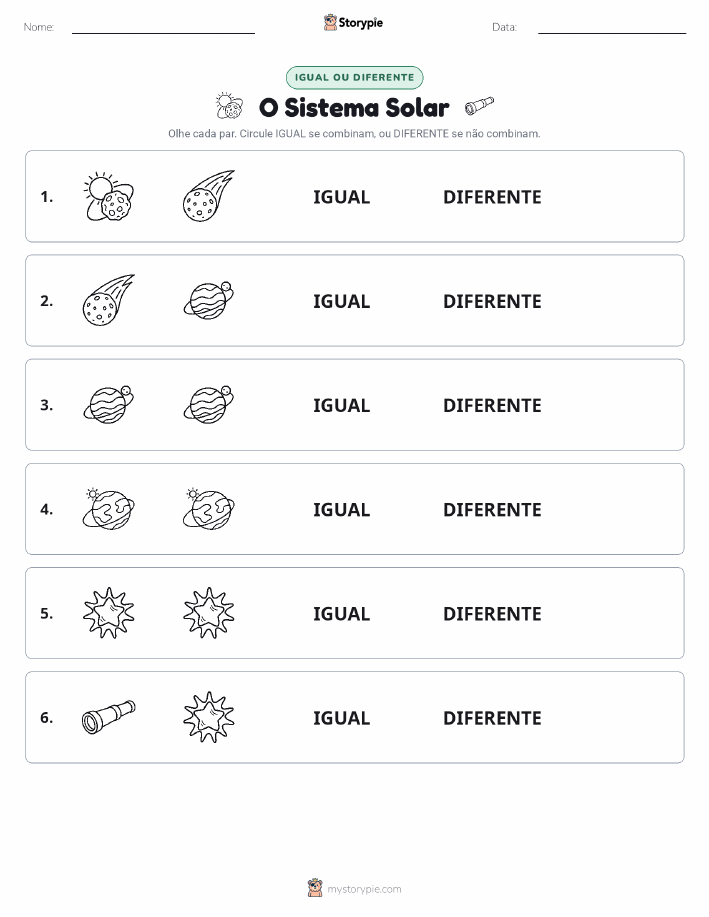Click the Storypie logo at top
The image size is (709, 917).
pos(353,23)
